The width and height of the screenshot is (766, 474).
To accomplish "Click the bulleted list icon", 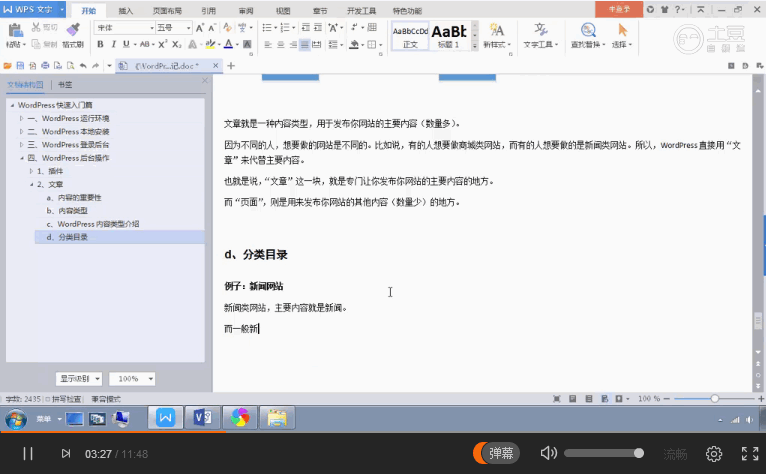I will (267, 28).
